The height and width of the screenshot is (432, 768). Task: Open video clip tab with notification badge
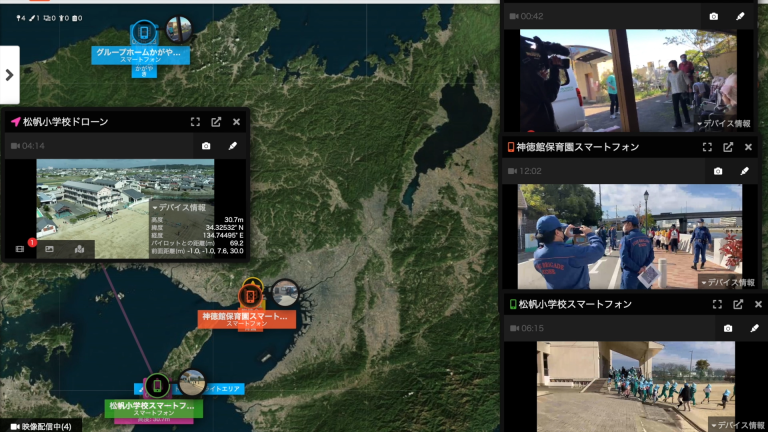[x=20, y=249]
